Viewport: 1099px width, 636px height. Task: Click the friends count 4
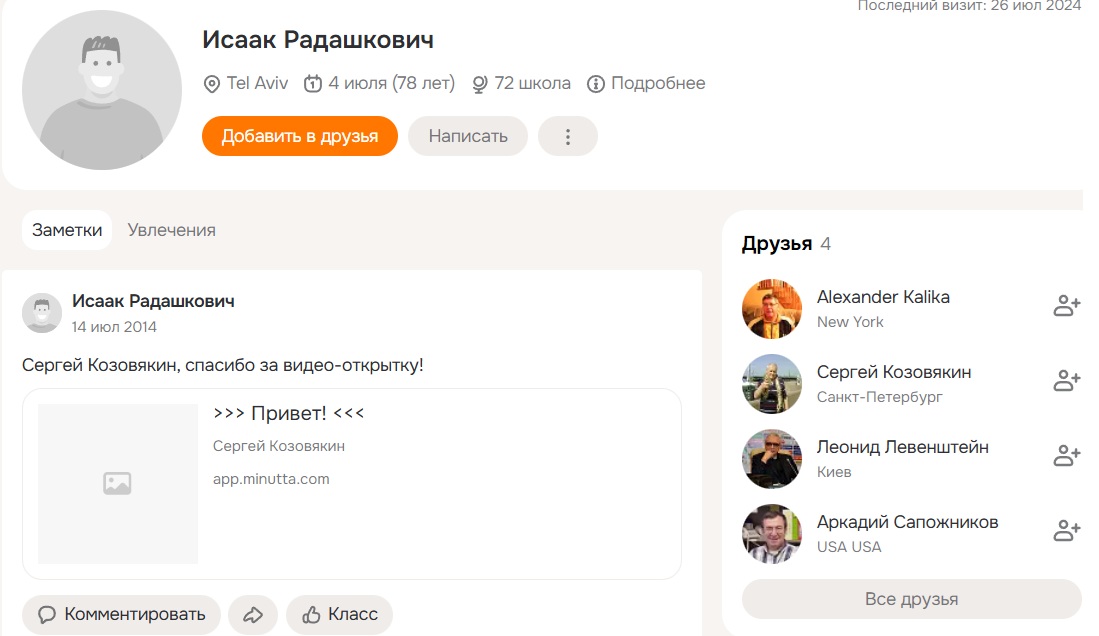coord(826,244)
